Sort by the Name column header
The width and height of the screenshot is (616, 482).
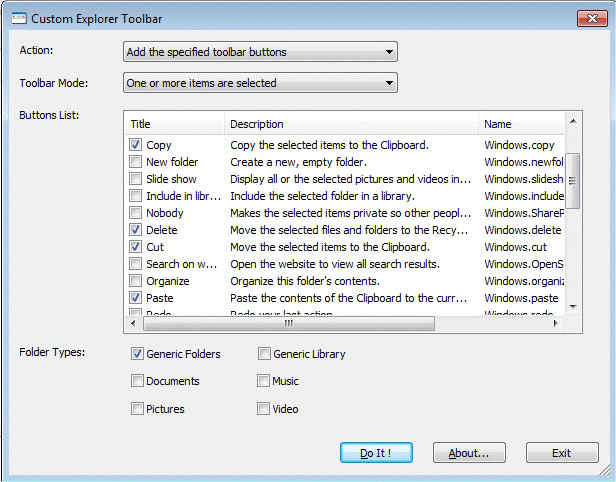[521, 124]
